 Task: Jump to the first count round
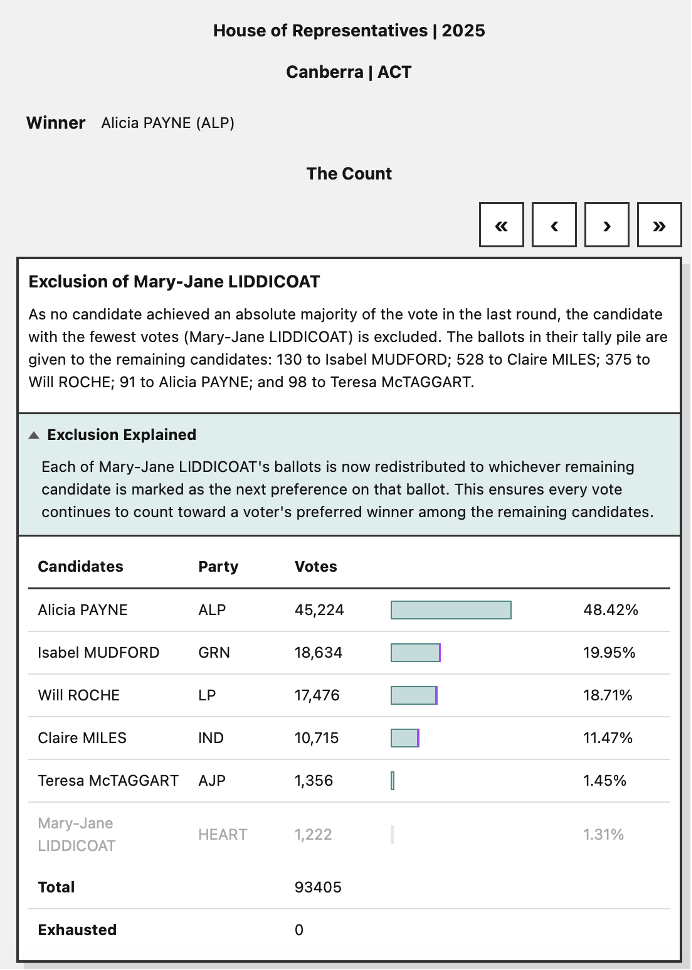coord(501,224)
